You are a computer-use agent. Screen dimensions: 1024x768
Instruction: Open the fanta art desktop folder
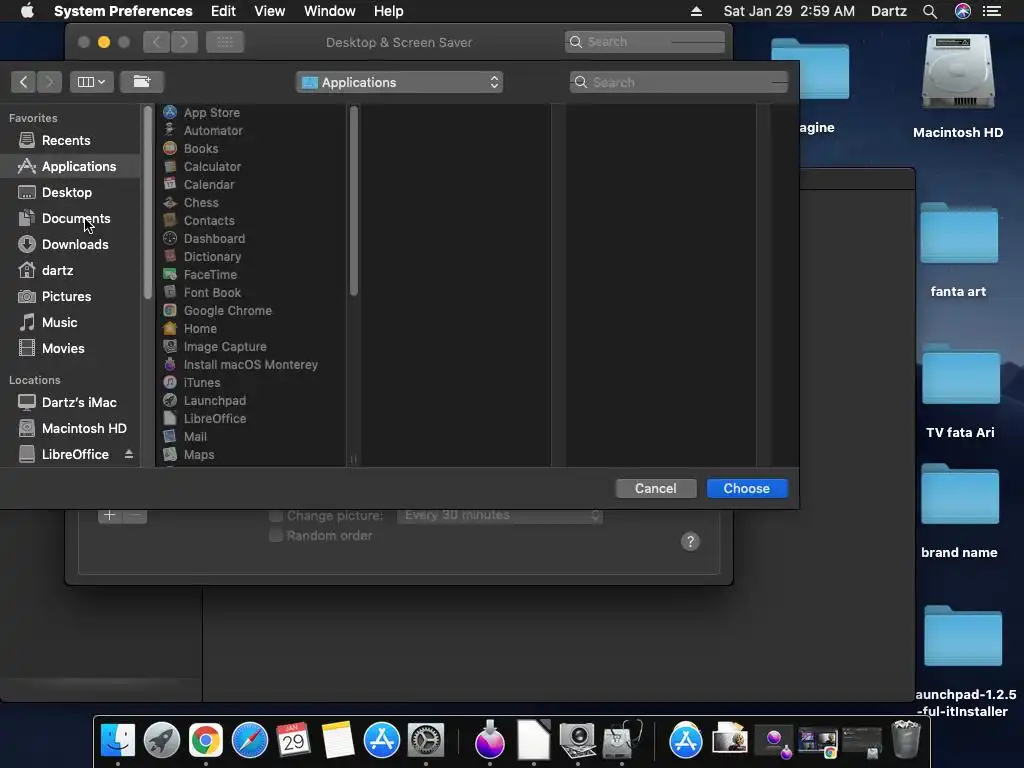[x=959, y=235]
